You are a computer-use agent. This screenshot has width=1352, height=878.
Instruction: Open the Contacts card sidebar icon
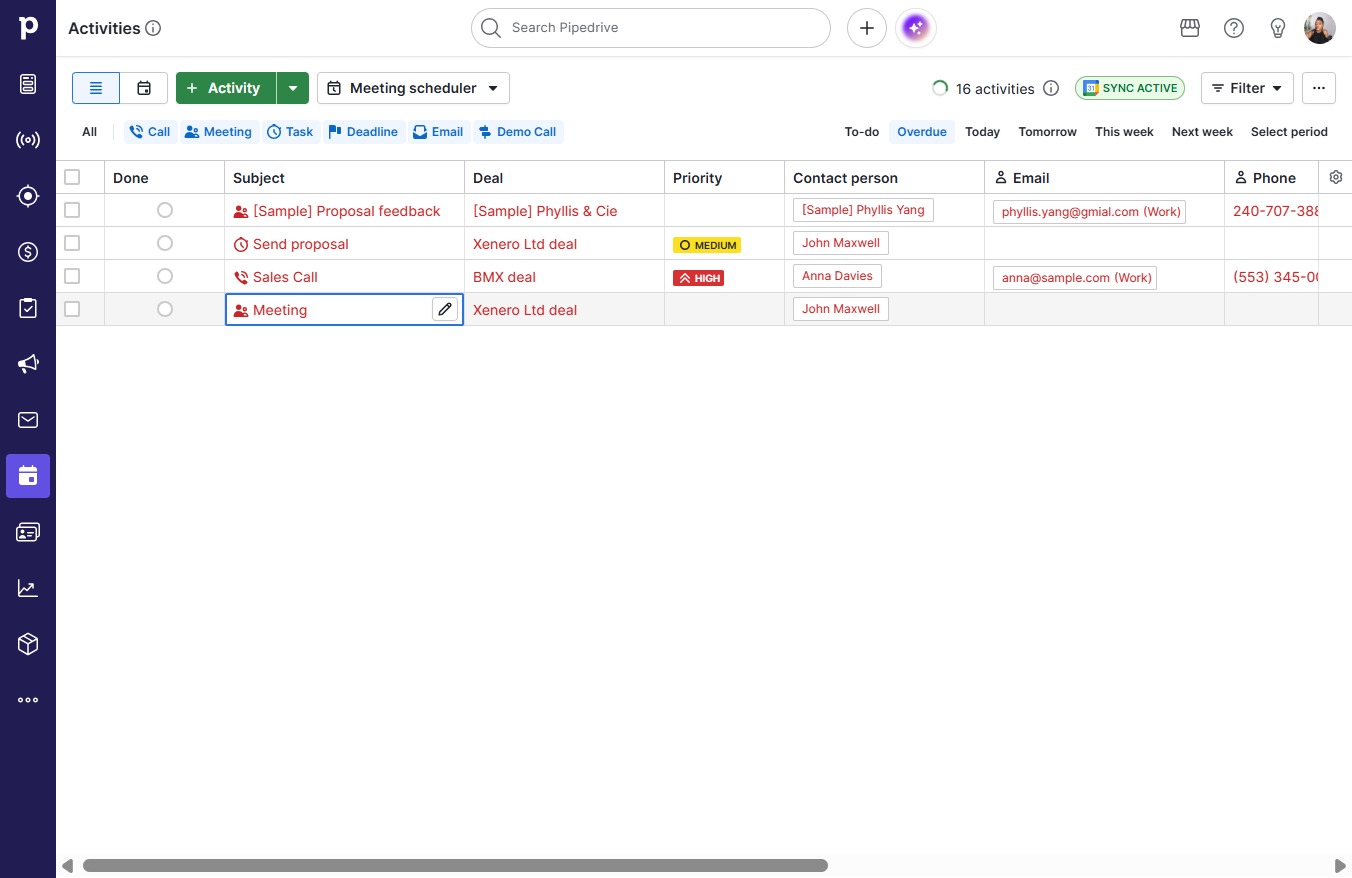click(x=28, y=532)
